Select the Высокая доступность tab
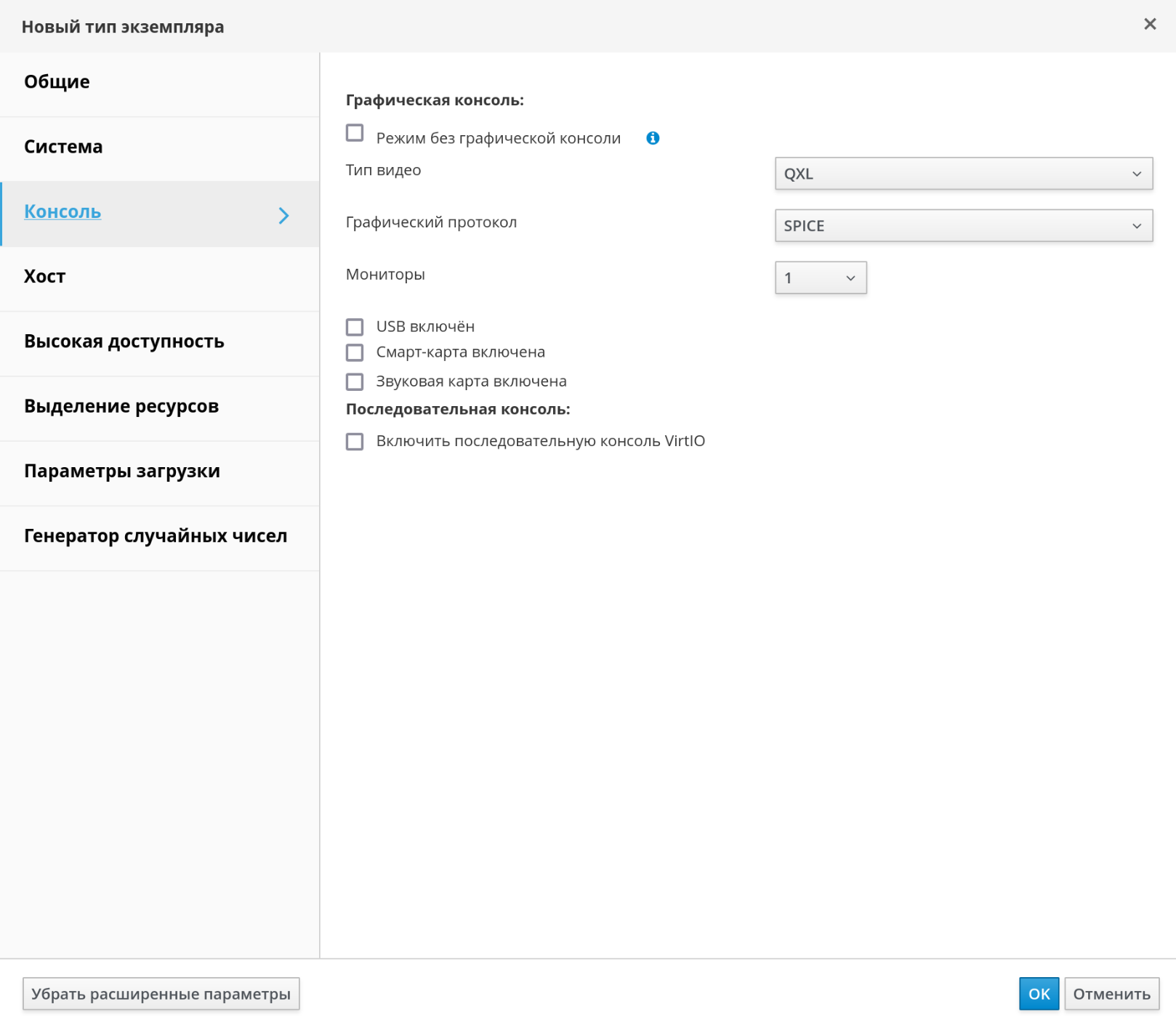This screenshot has height=1028, width=1176. [124, 341]
